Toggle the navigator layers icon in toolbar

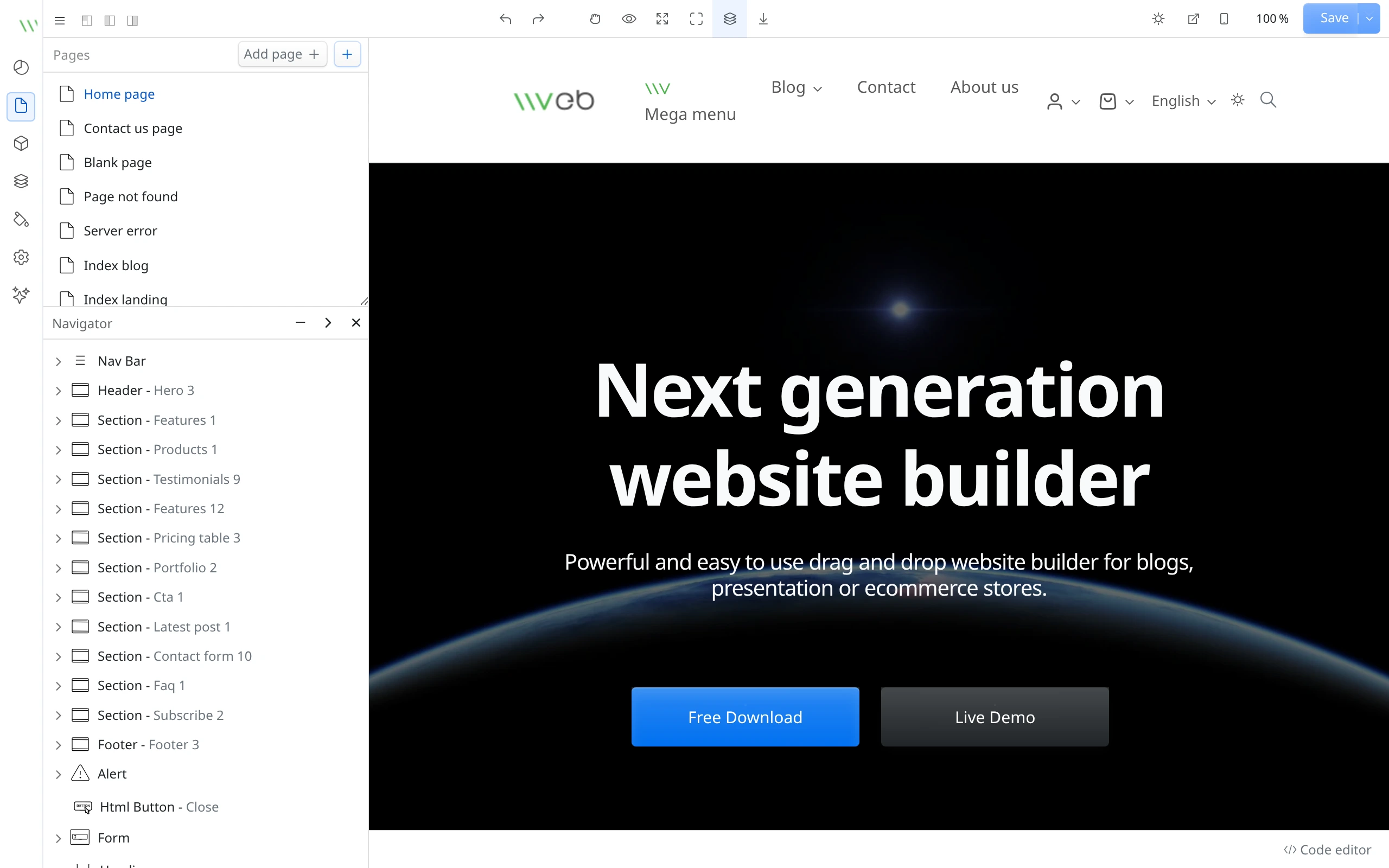[x=730, y=19]
